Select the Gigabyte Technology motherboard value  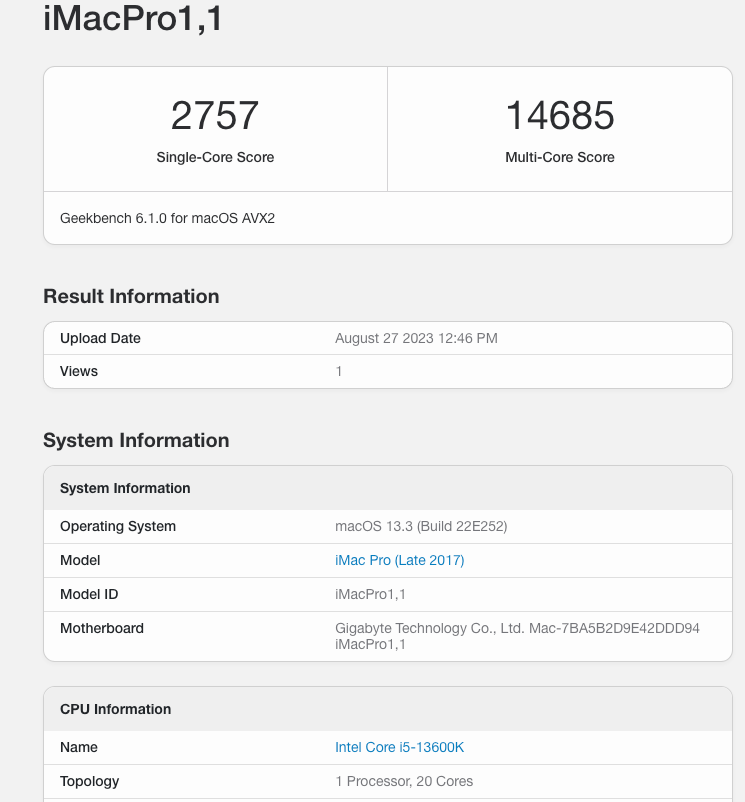(517, 636)
